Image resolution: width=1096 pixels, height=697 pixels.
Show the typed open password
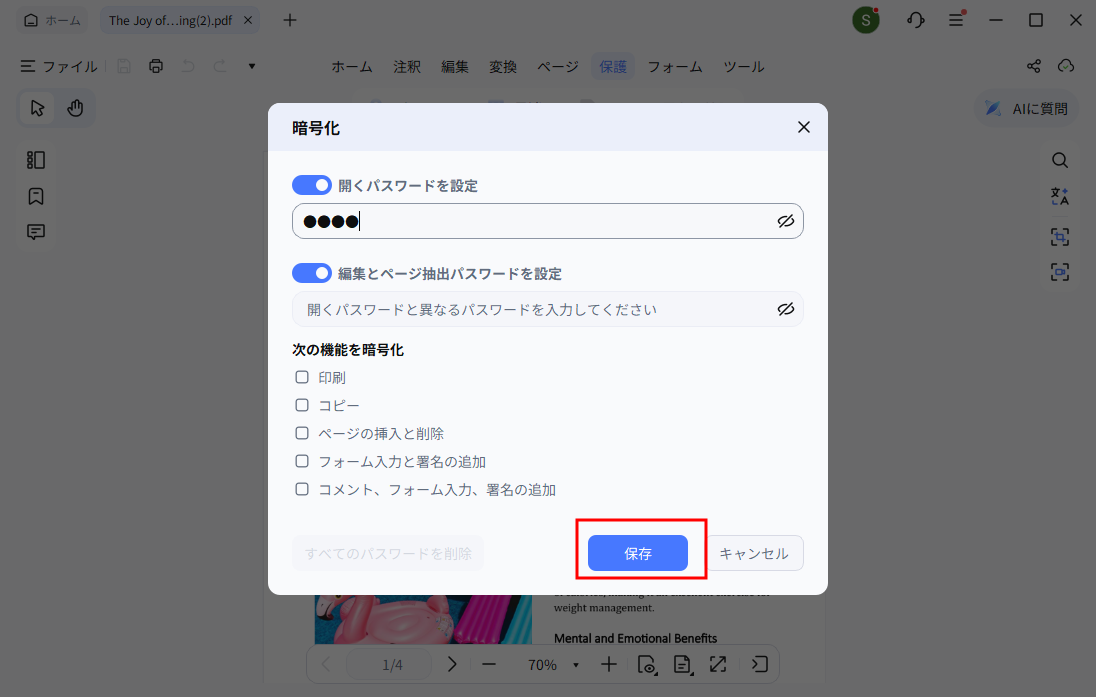[786, 221]
